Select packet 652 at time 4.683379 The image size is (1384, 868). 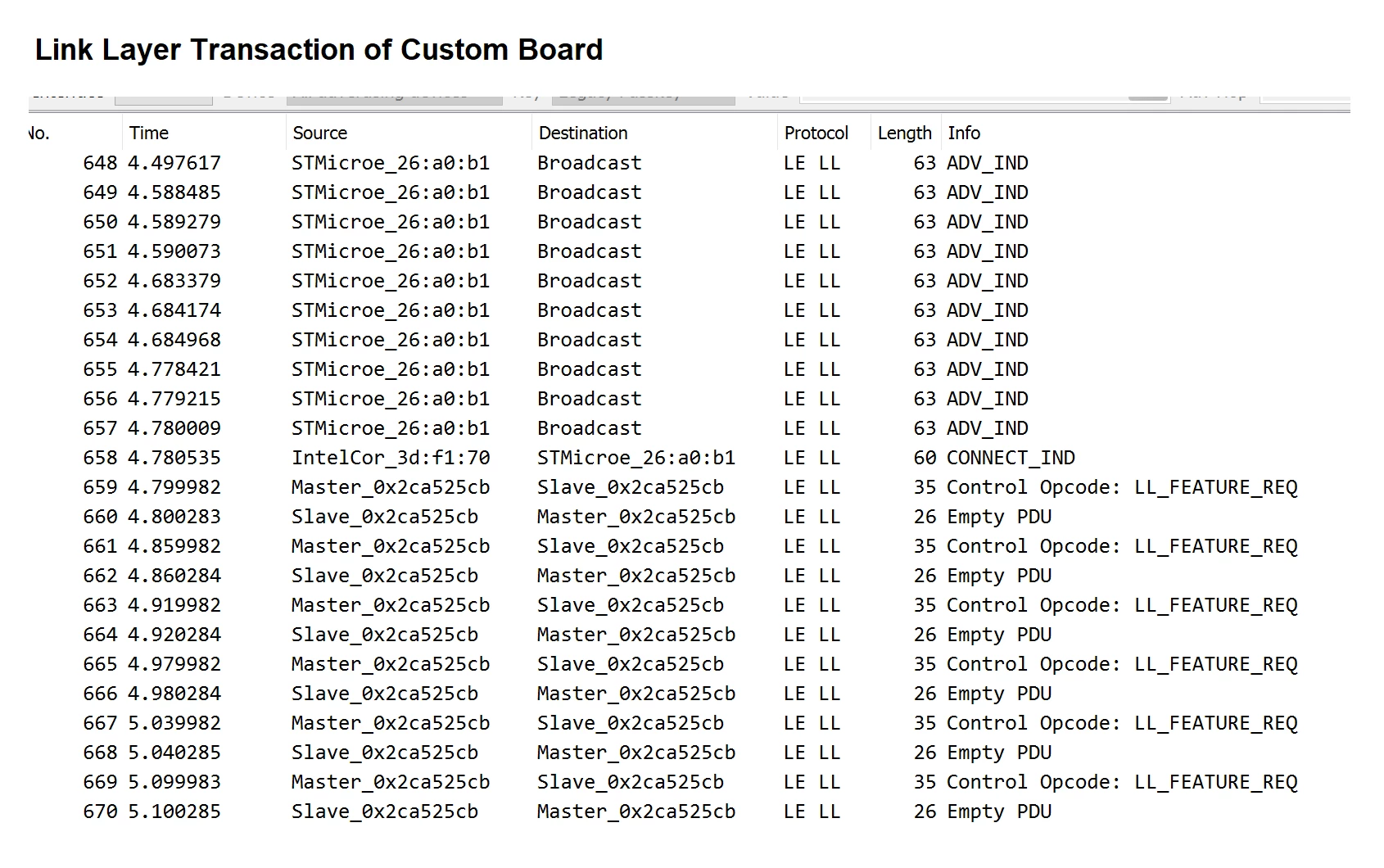[689, 281]
